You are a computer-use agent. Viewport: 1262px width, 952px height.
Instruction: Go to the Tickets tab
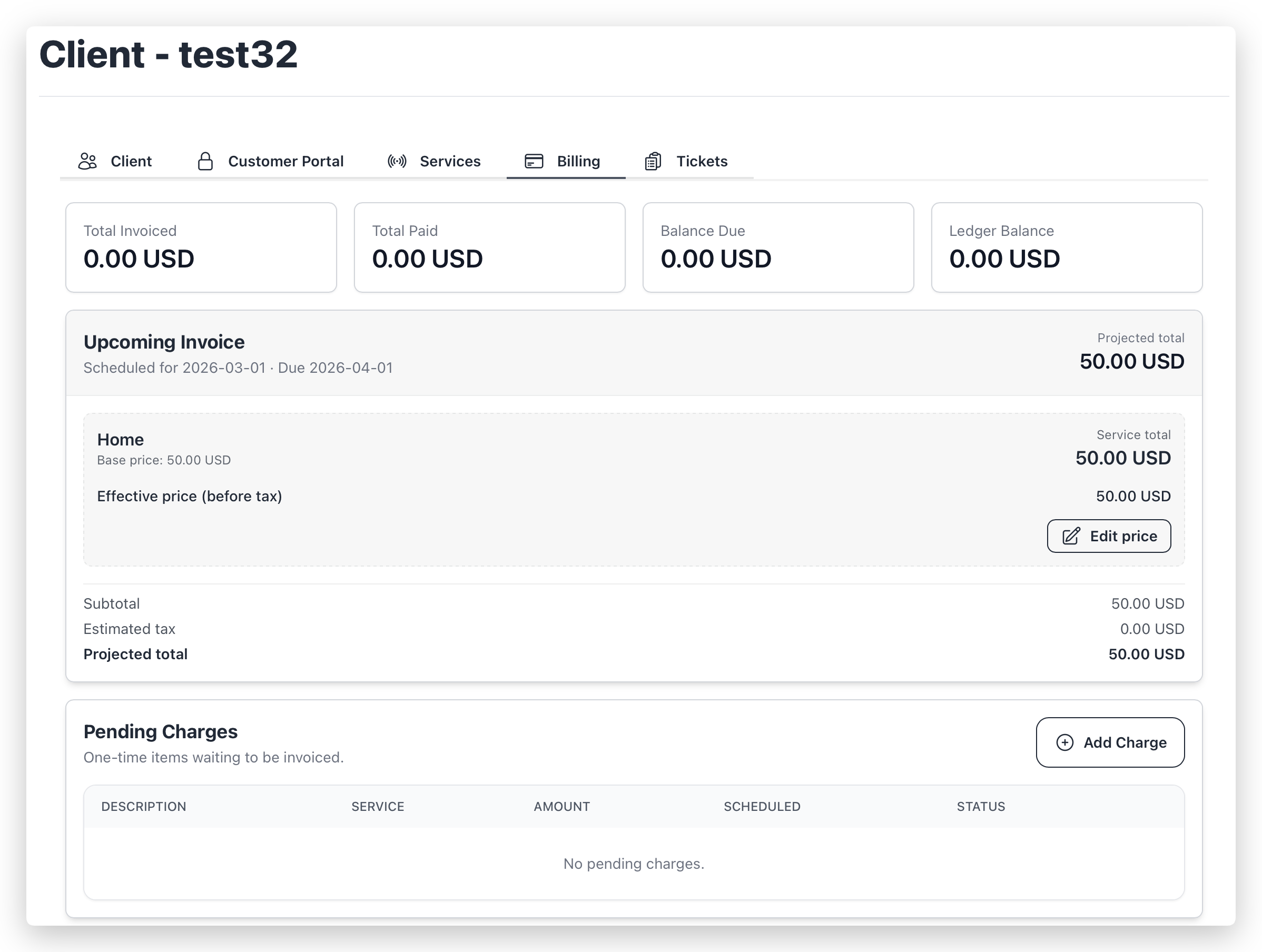coord(701,162)
